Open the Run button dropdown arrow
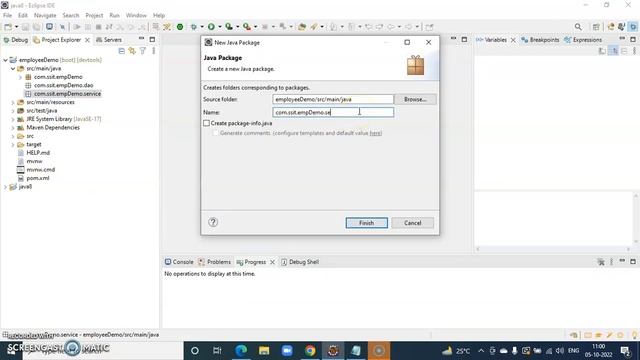 [220, 27]
